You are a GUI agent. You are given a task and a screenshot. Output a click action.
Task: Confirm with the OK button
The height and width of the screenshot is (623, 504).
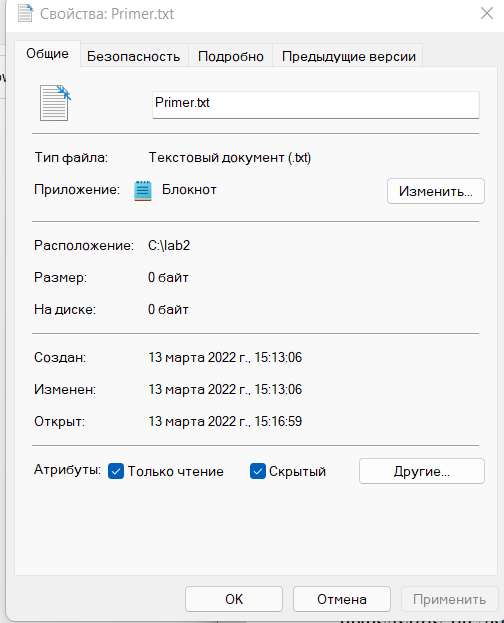click(234, 599)
